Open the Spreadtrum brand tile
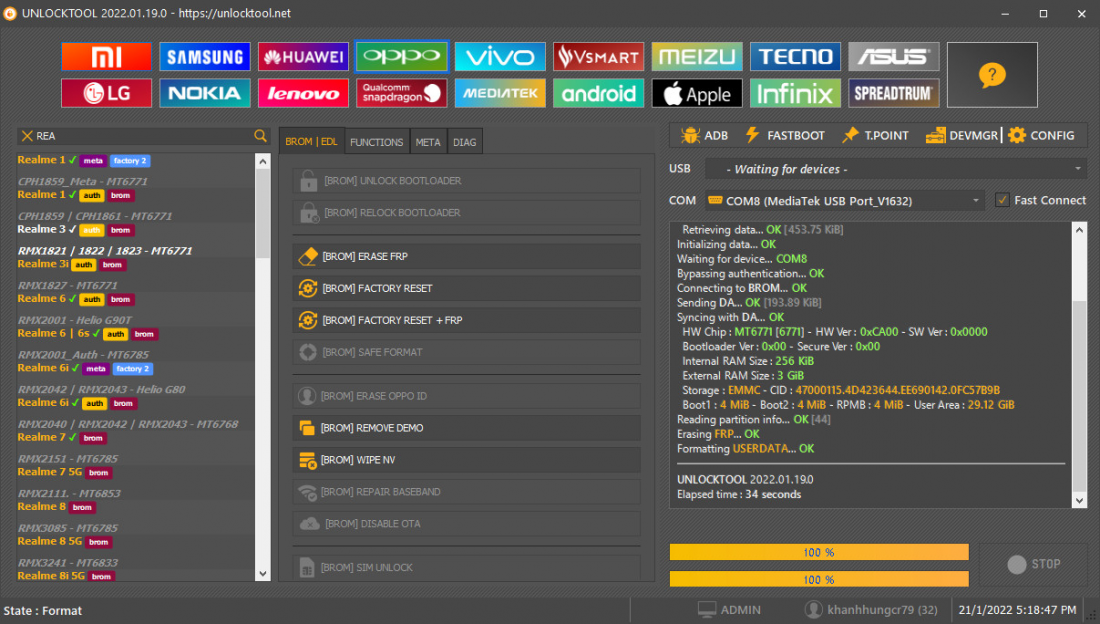Viewport: 1100px width, 624px height. [x=894, y=93]
